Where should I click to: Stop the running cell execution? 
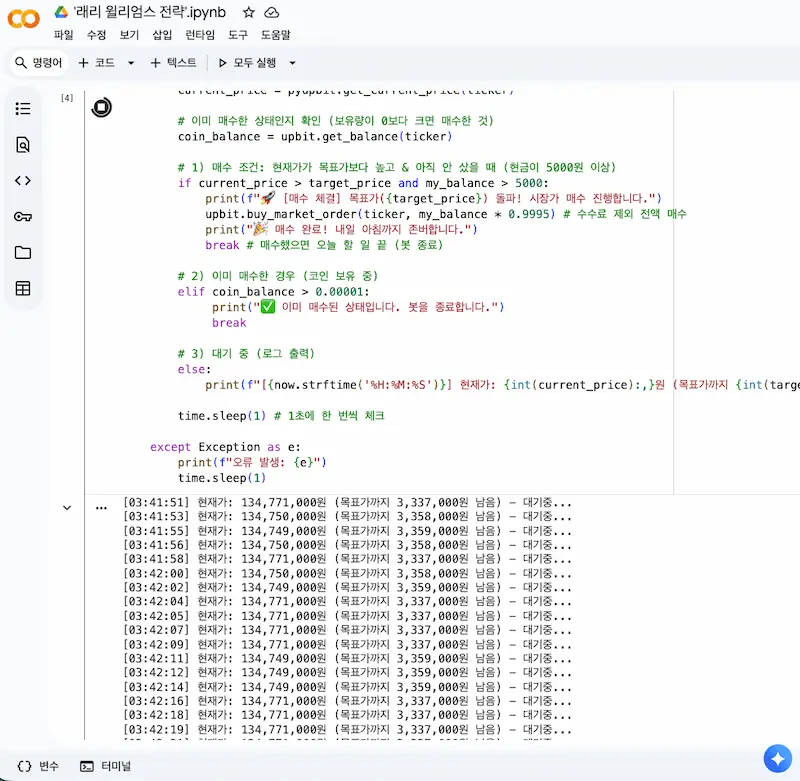[x=102, y=107]
